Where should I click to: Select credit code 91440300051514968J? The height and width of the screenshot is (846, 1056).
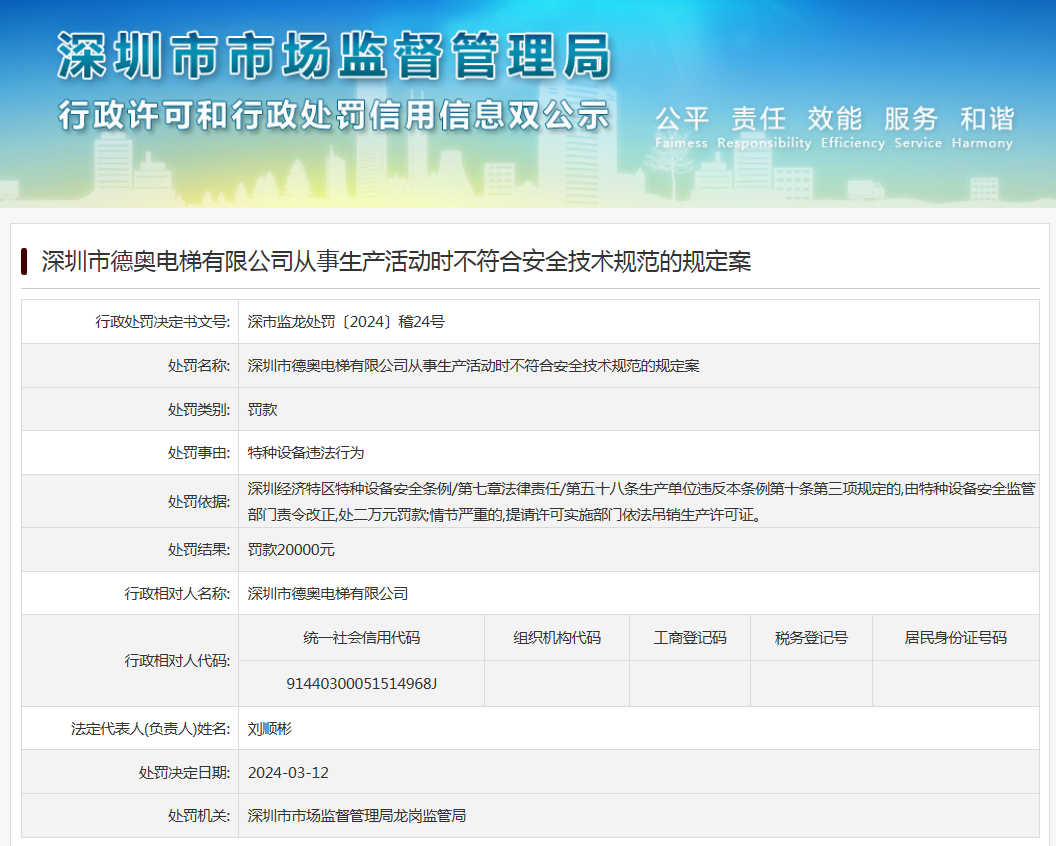(361, 684)
